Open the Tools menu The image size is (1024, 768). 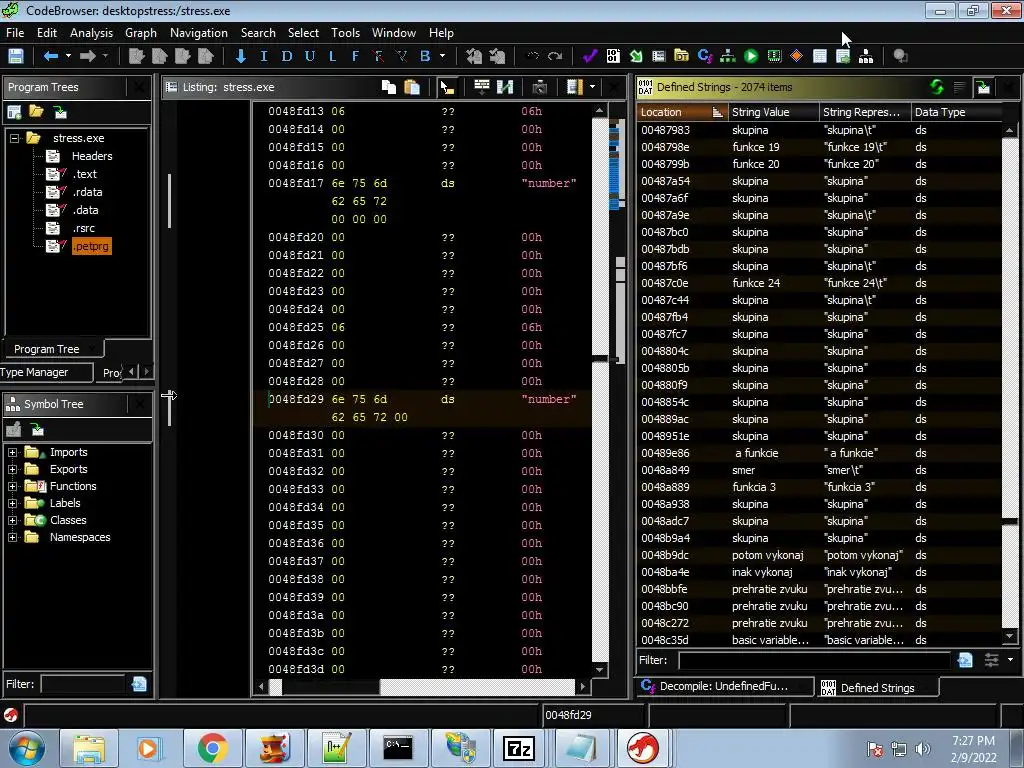tap(345, 33)
